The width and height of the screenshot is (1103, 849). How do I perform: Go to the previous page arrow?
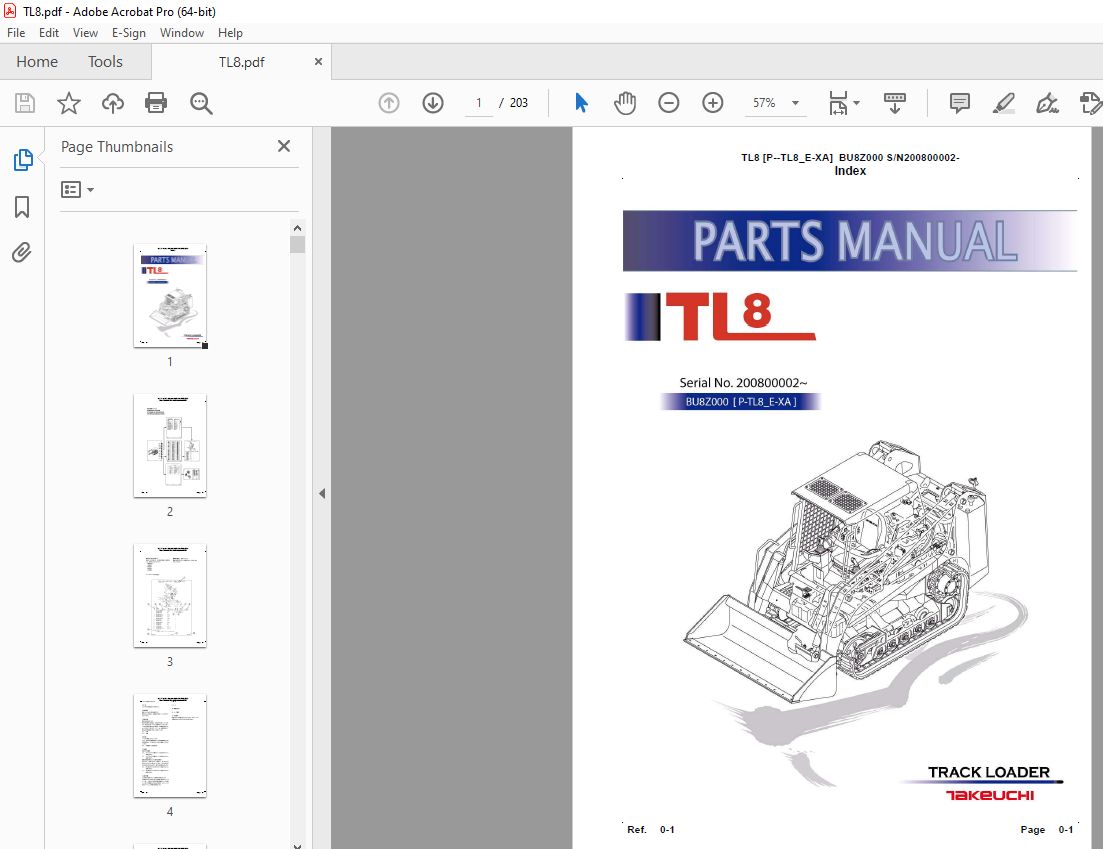pos(389,103)
